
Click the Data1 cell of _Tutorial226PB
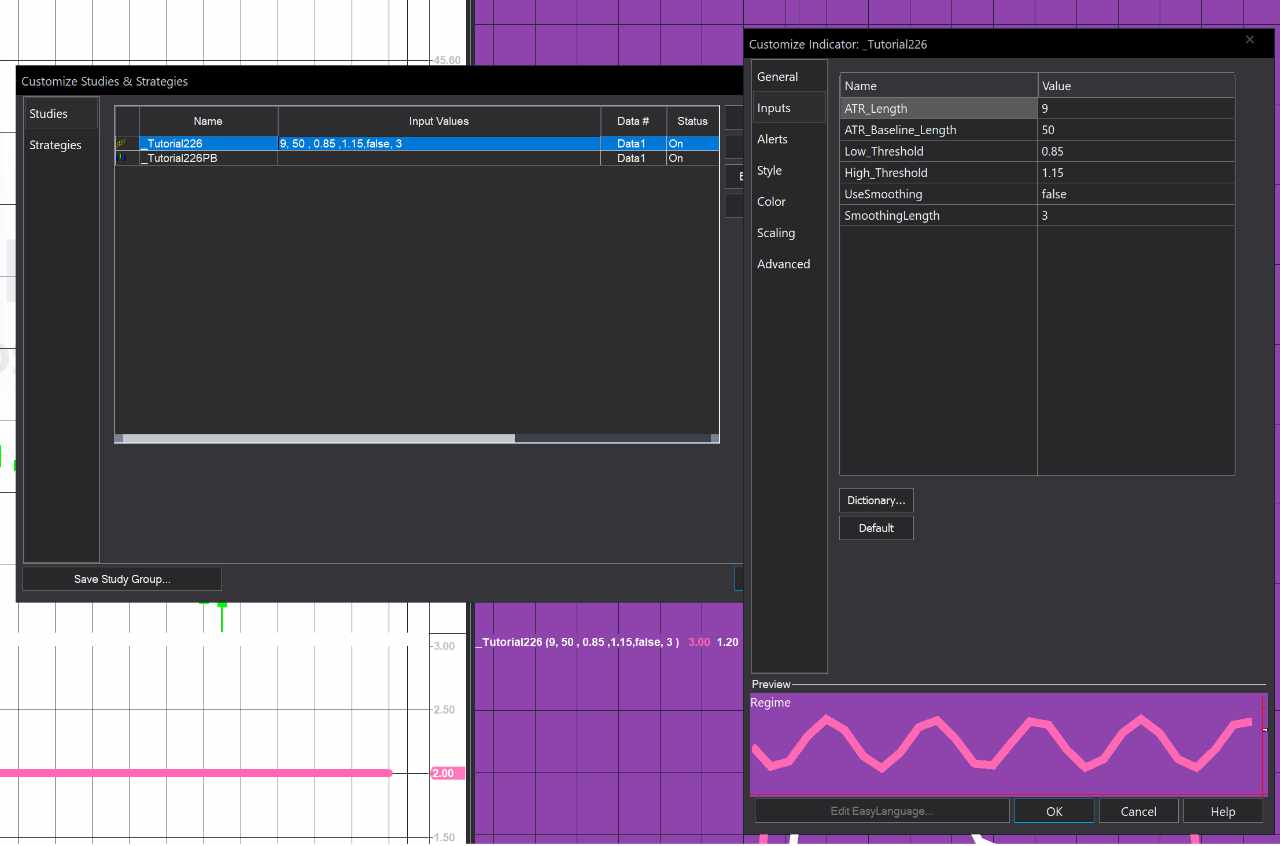click(633, 158)
